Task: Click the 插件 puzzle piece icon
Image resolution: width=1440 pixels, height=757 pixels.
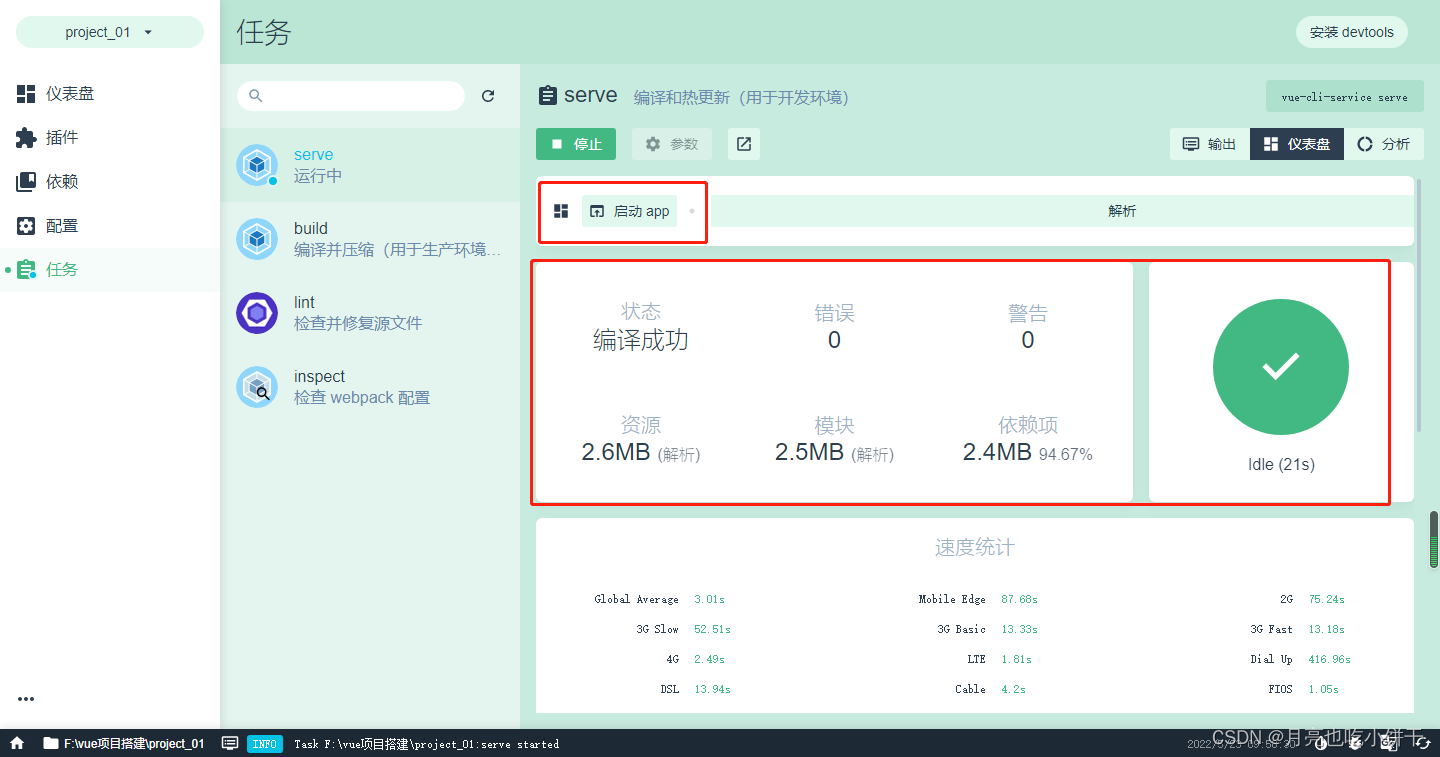Action: click(26, 137)
